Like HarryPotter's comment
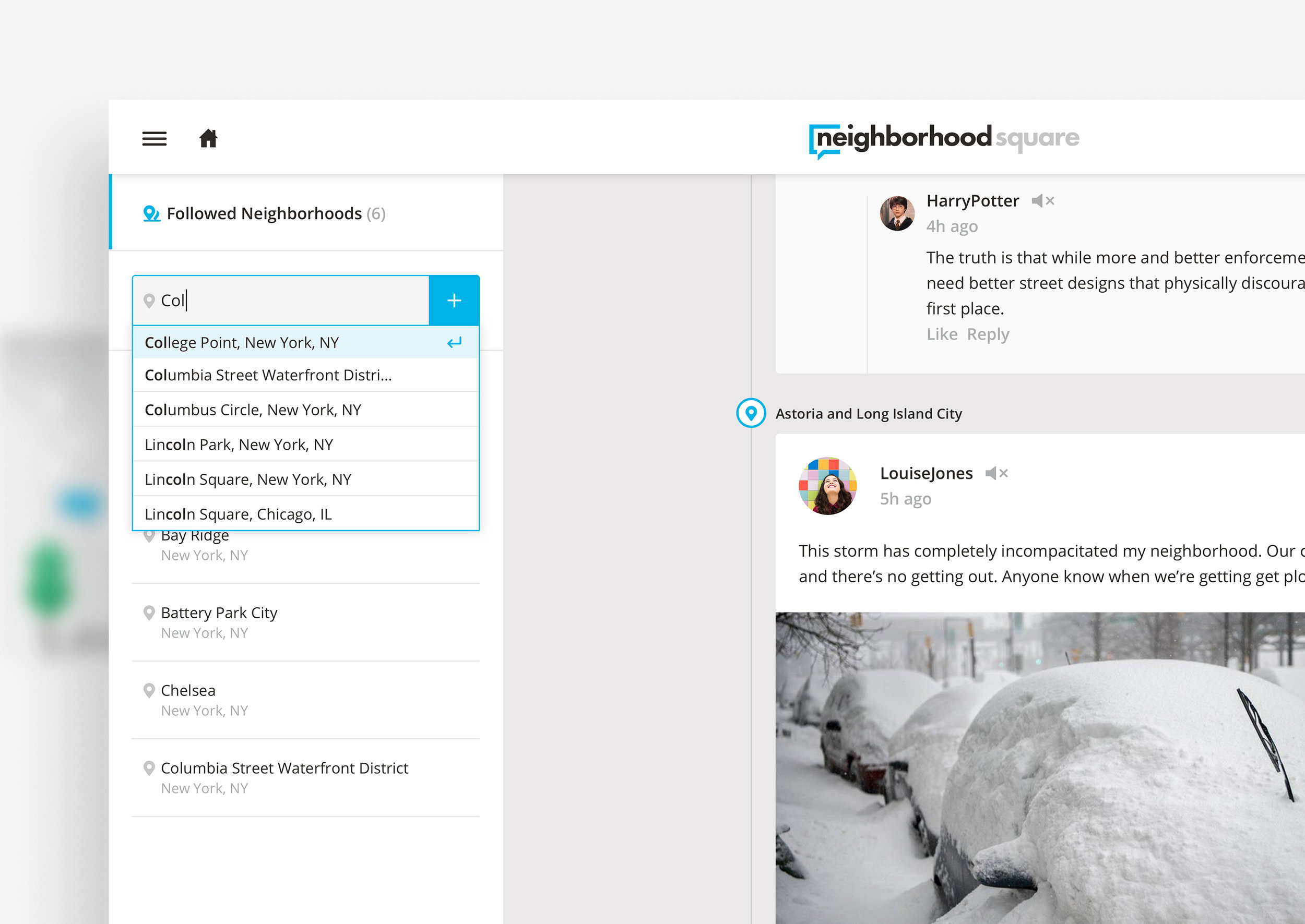This screenshot has width=1305, height=924. coord(942,334)
